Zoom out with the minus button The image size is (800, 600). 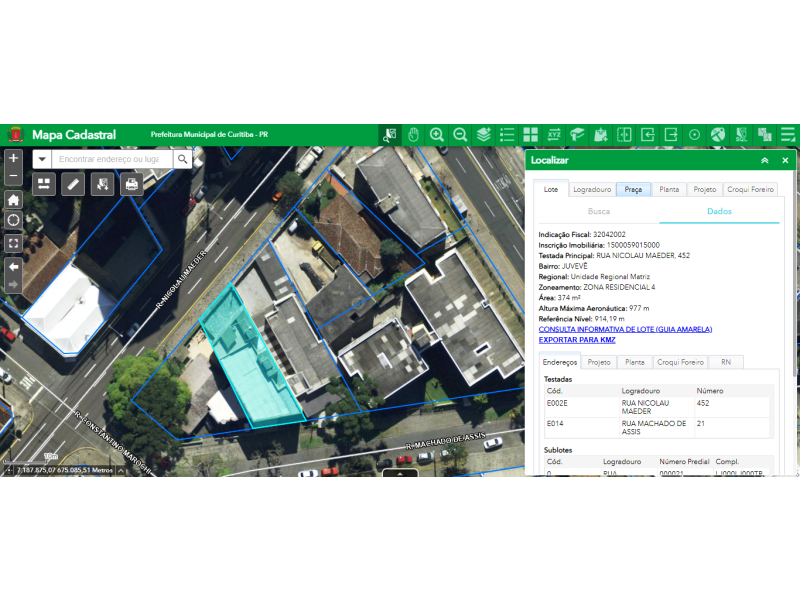(x=13, y=175)
